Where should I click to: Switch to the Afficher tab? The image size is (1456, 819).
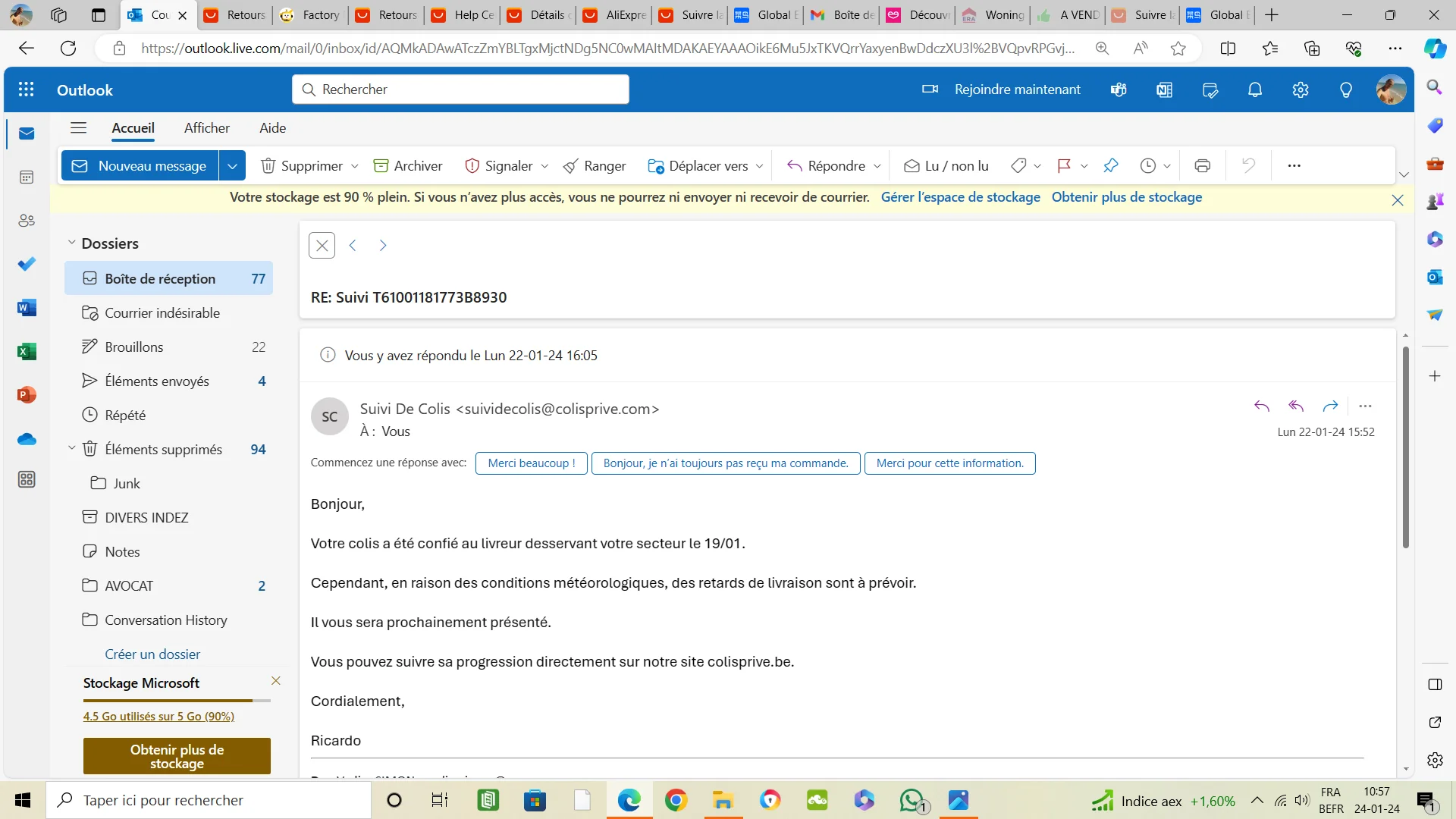point(207,127)
